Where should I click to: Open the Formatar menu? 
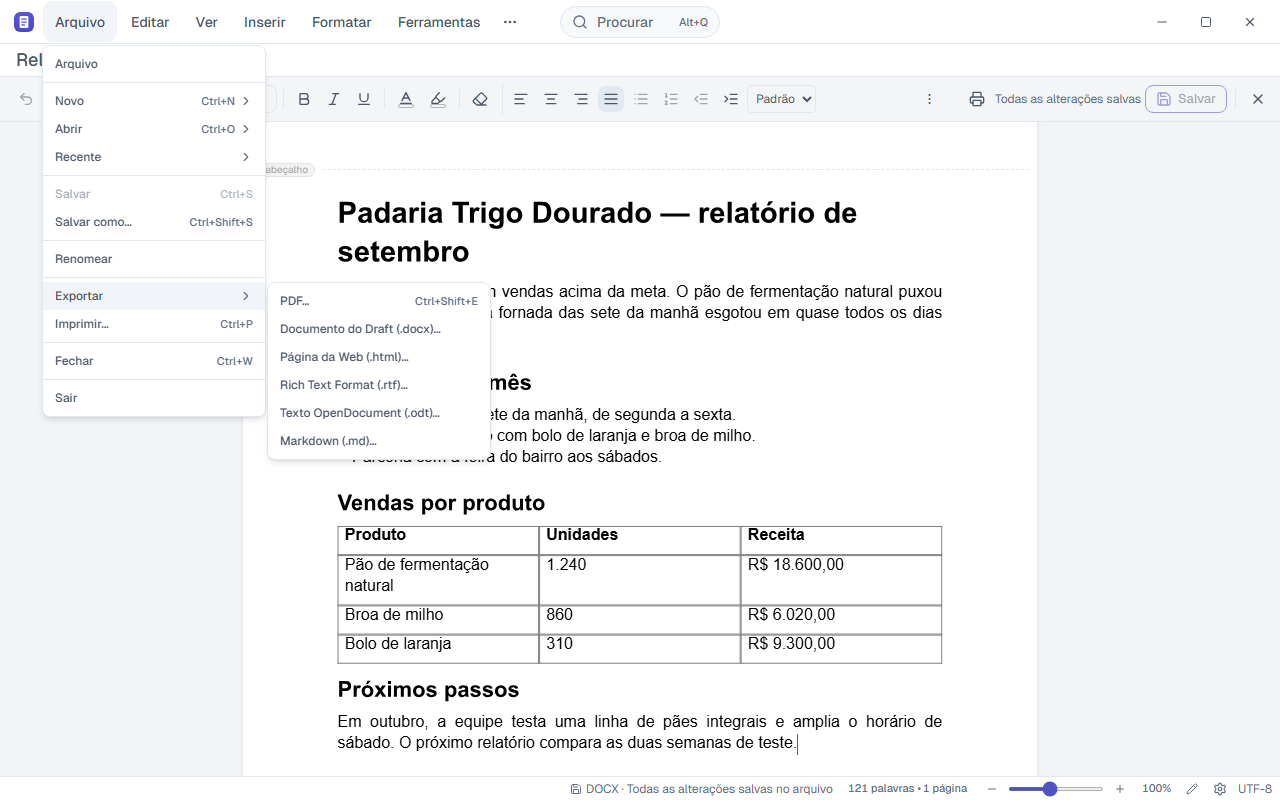pyautogui.click(x=342, y=22)
